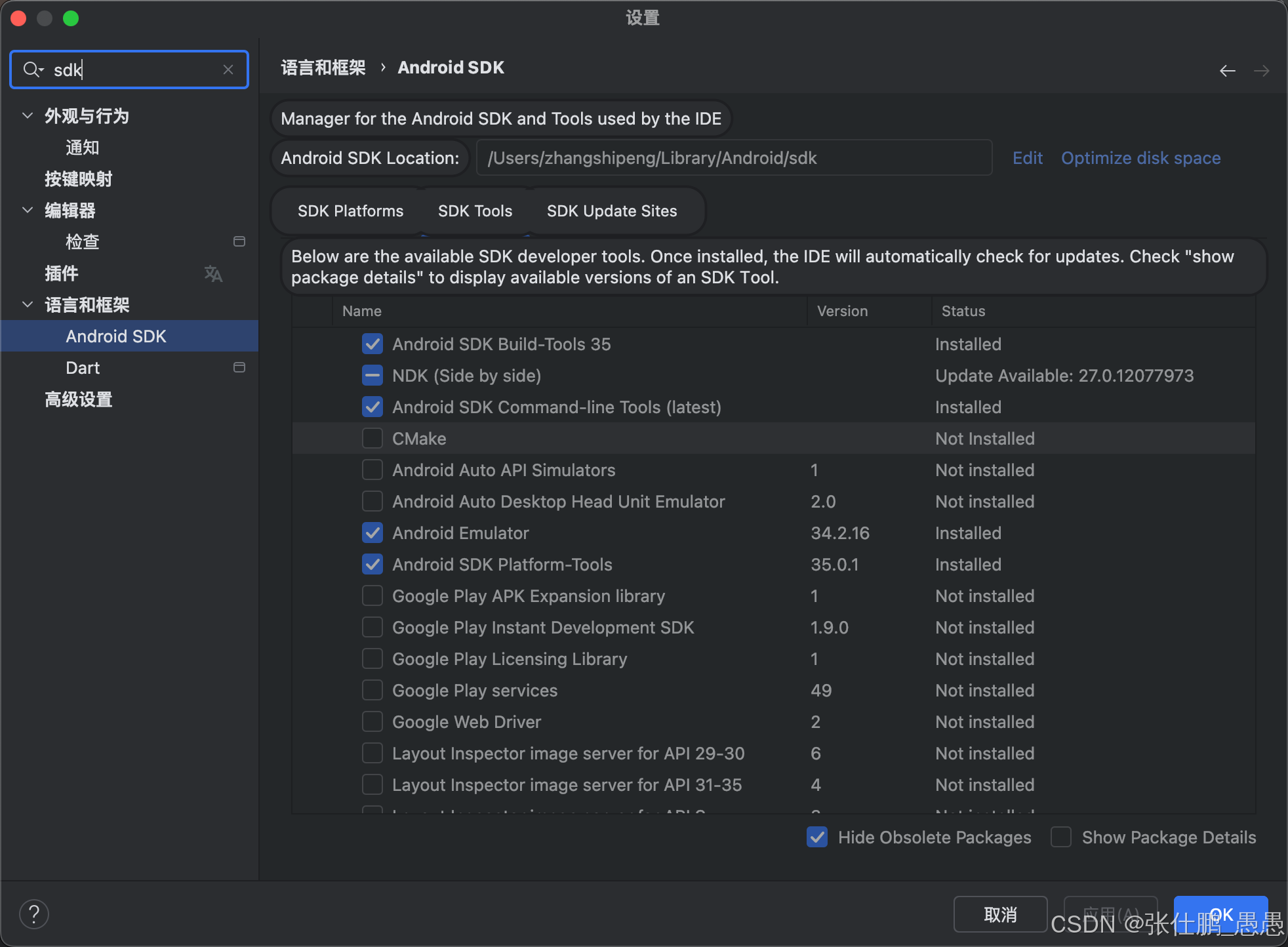The height and width of the screenshot is (947, 1288).
Task: Collapse the 编辑器 tree section
Action: [28, 211]
